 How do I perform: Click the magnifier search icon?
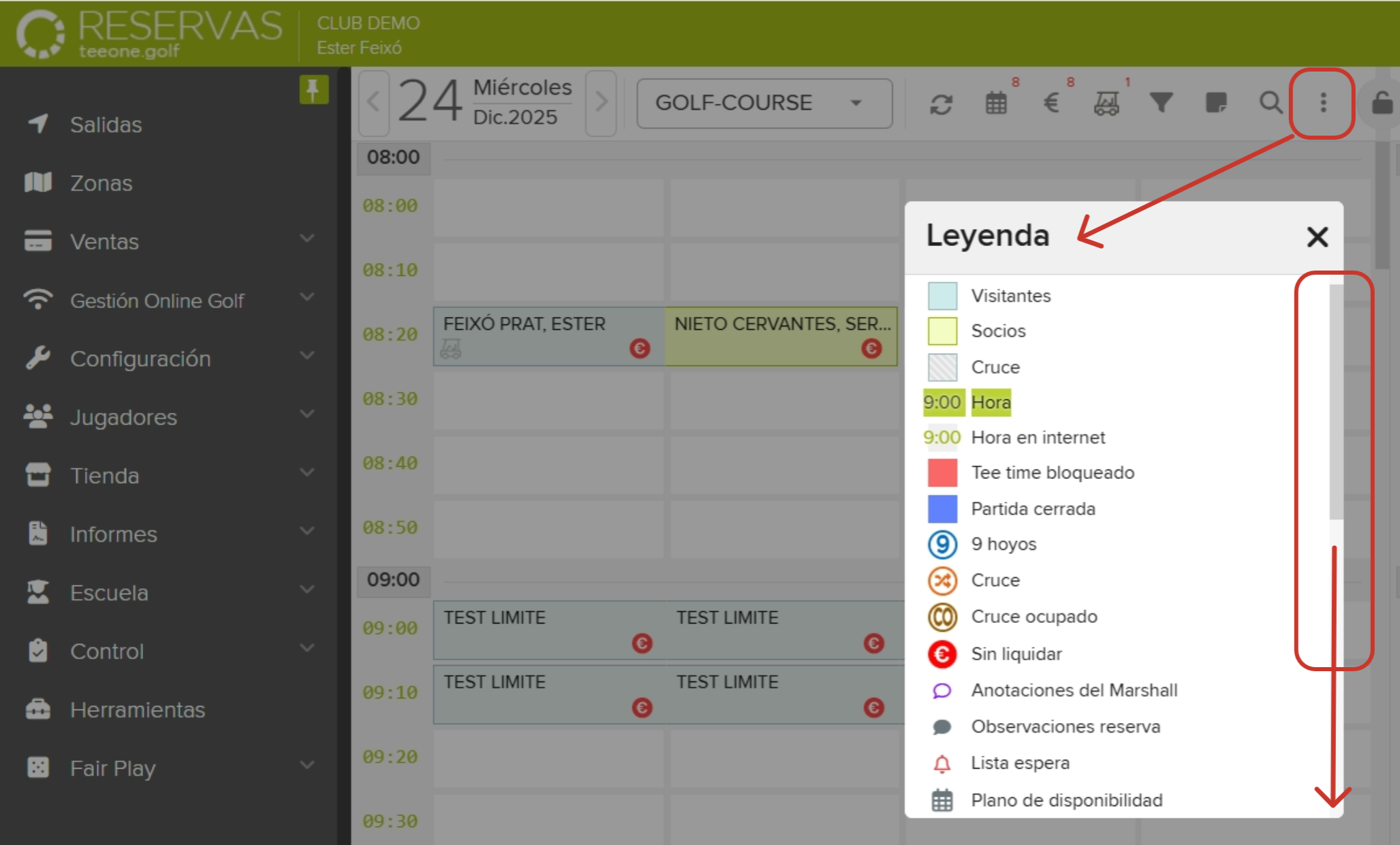click(1271, 103)
